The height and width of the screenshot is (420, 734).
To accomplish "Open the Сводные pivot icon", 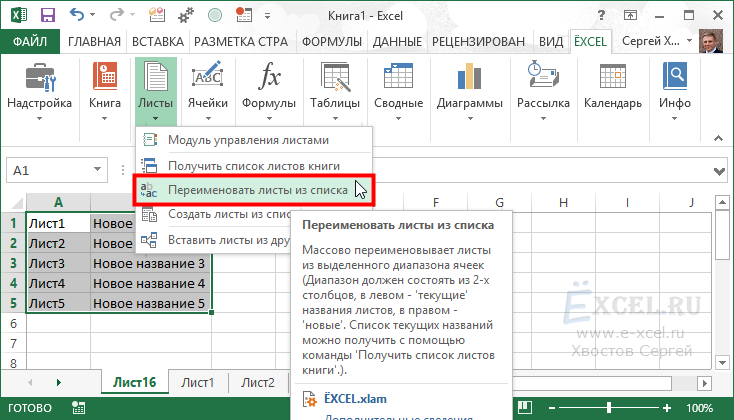I will 398,76.
